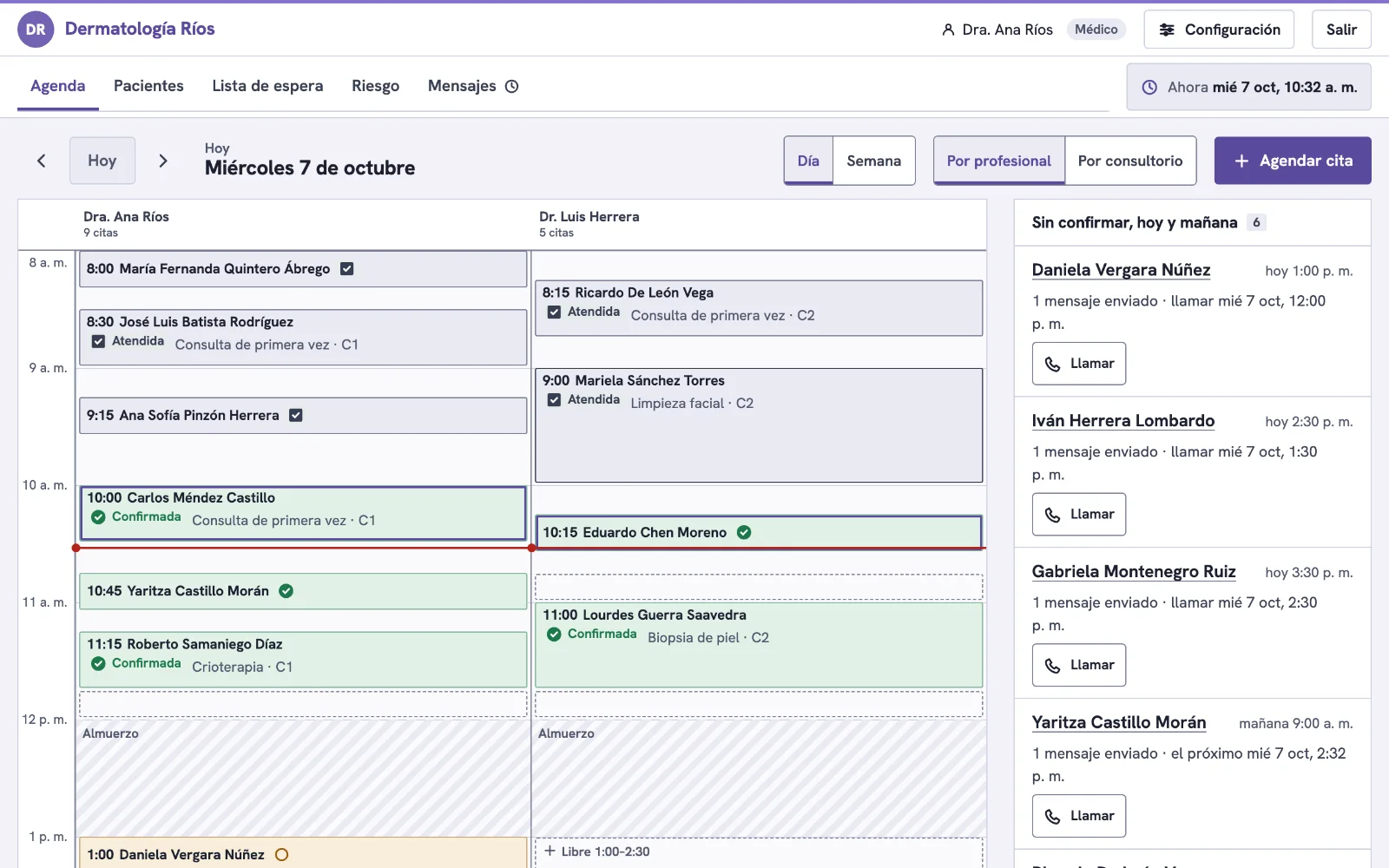The height and width of the screenshot is (868, 1389).
Task: Click Llamar for Yaritza Castillo Morán
Action: click(x=1079, y=816)
